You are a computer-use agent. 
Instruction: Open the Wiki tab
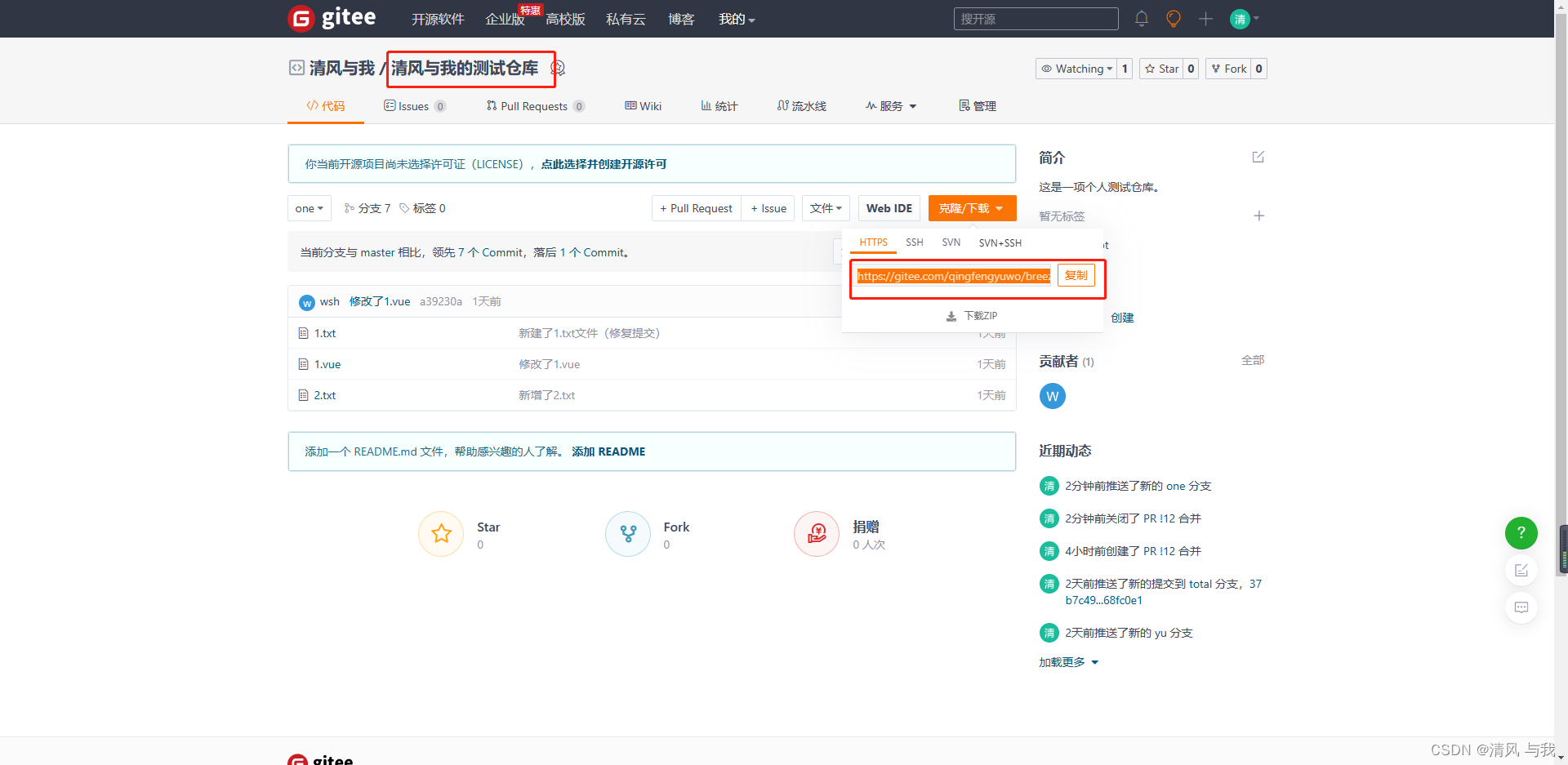pyautogui.click(x=643, y=106)
